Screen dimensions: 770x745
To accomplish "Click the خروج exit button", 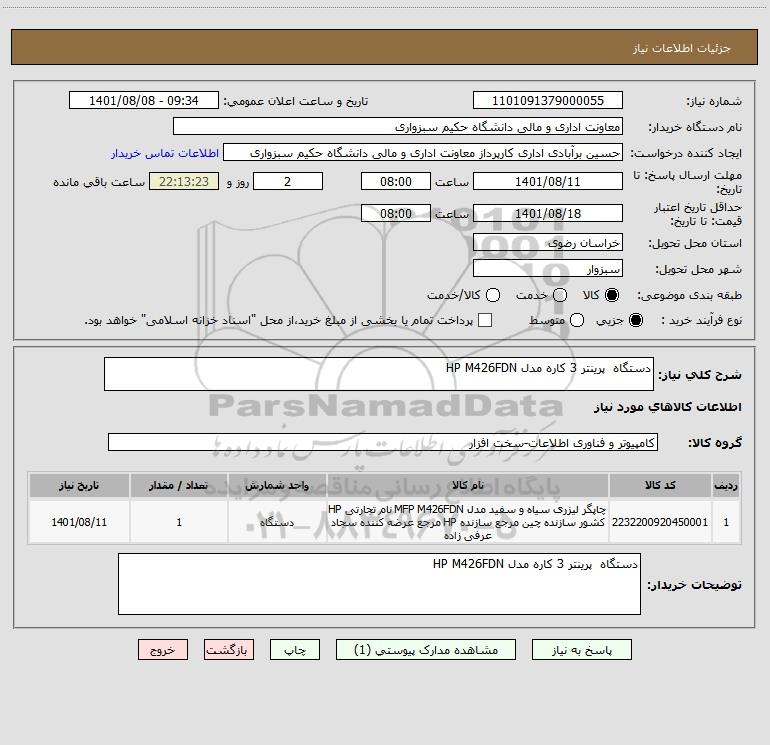I will tap(163, 650).
